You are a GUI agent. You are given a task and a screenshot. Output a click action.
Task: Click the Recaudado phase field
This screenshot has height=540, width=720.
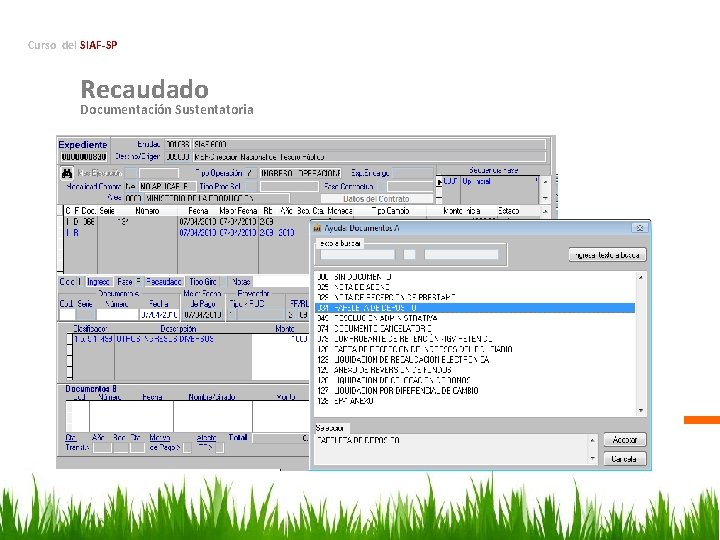pyautogui.click(x=163, y=282)
